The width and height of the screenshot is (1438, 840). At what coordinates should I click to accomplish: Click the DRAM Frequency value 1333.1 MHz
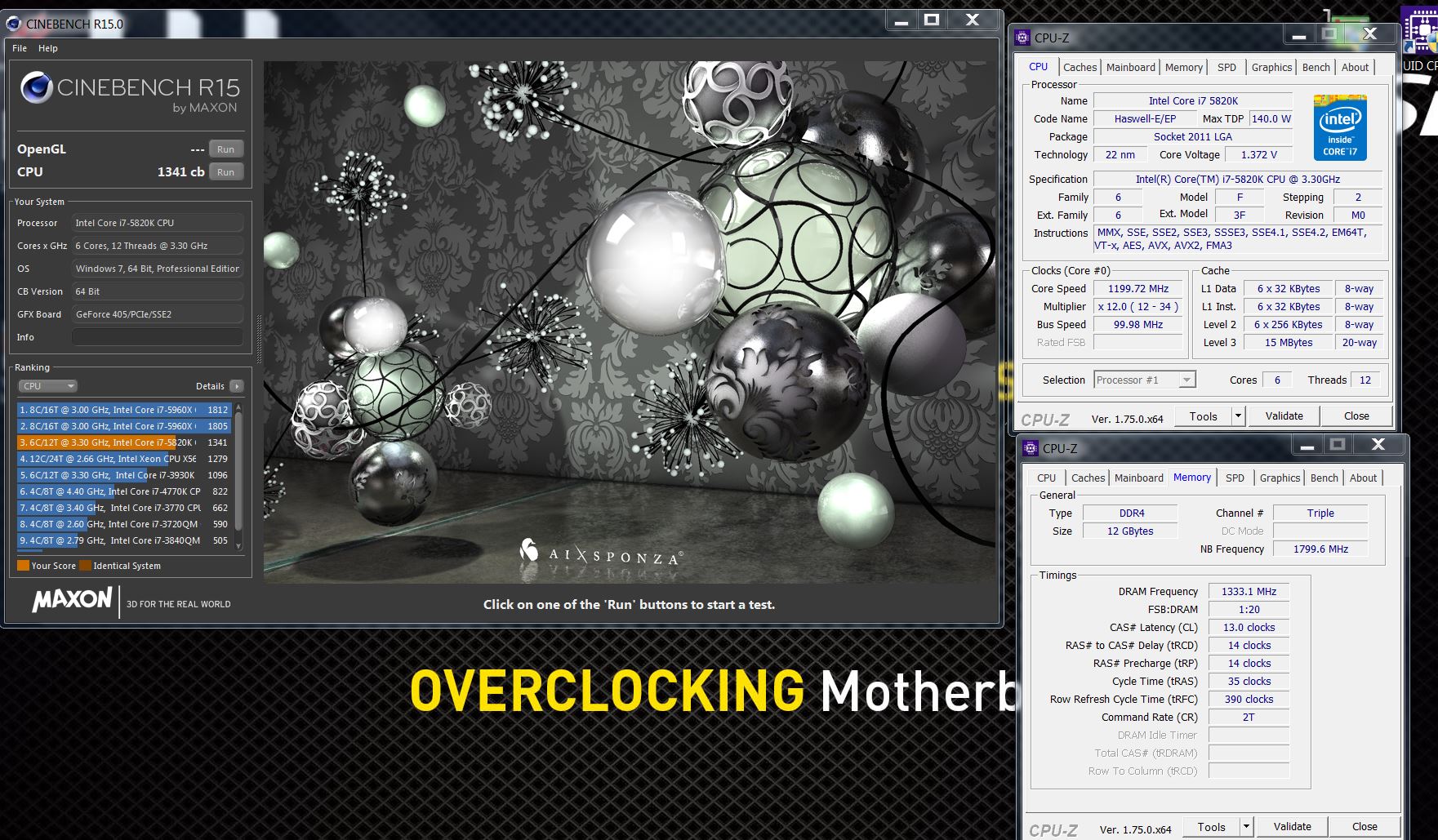(1249, 592)
